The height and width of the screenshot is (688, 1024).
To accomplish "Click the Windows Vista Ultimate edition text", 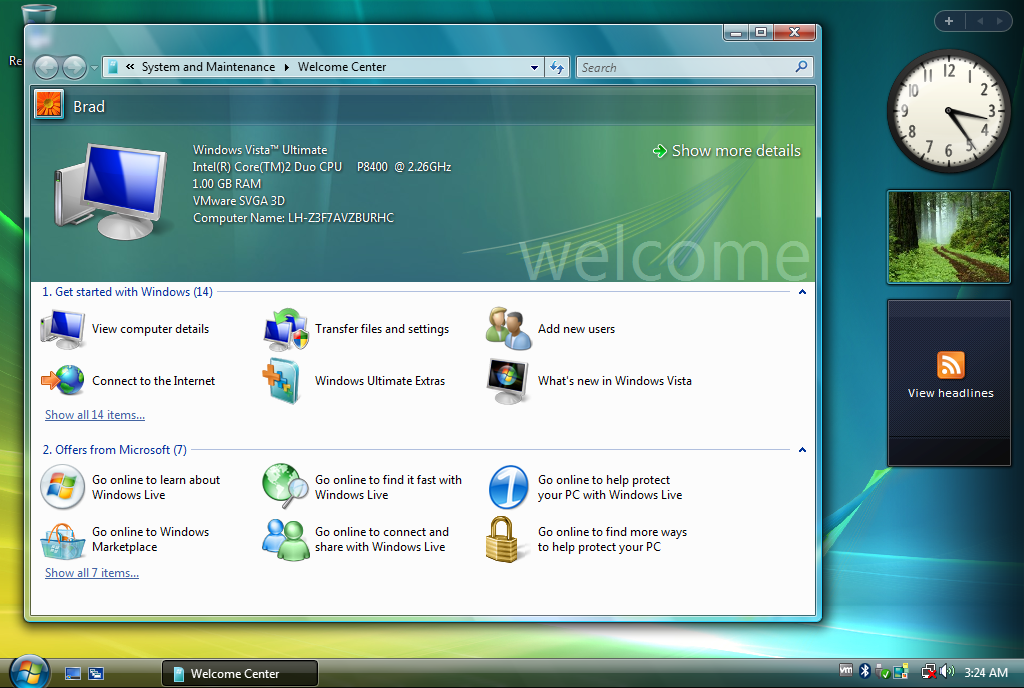I will (x=260, y=149).
